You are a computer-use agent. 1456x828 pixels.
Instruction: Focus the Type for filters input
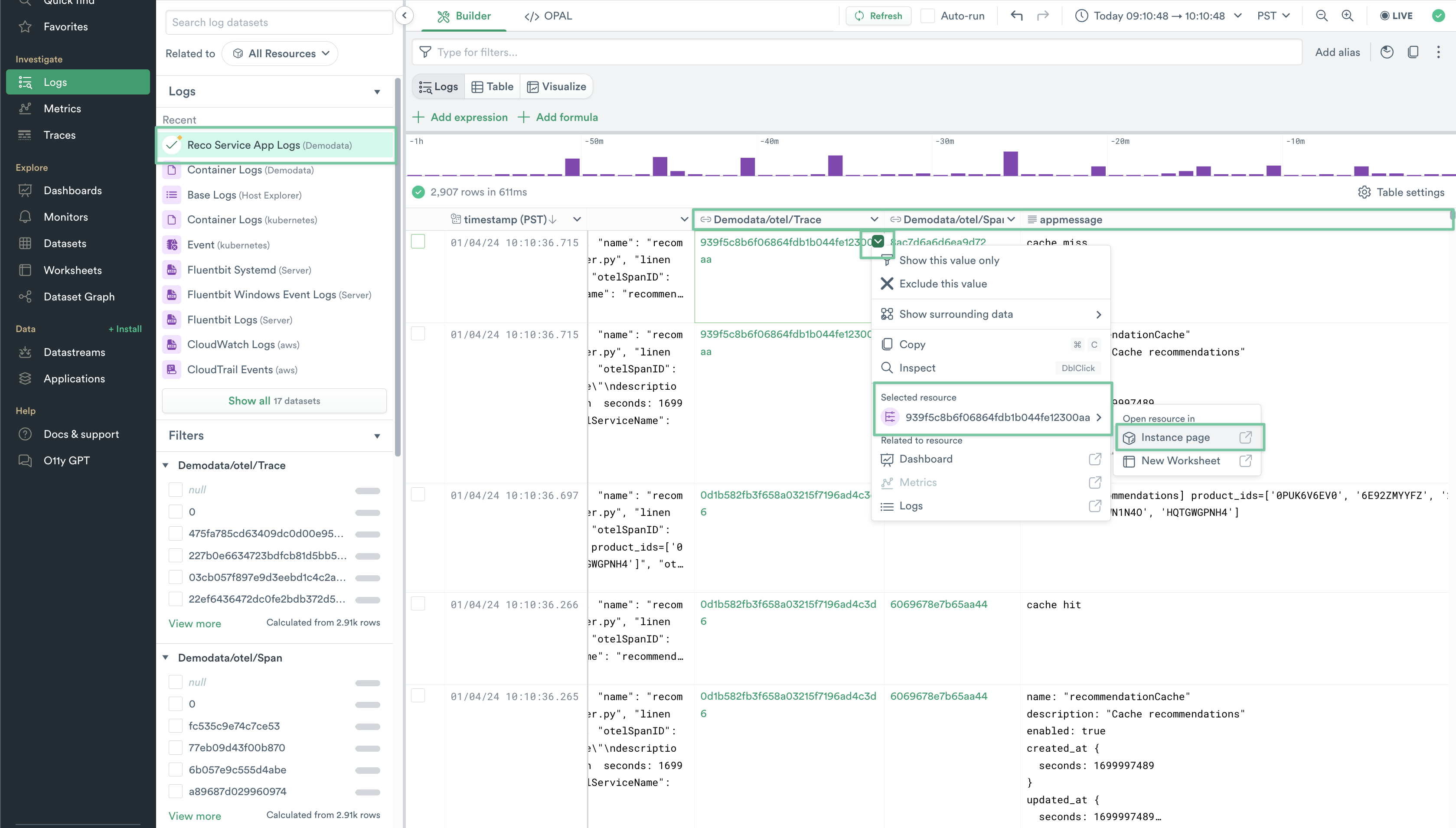coord(857,52)
